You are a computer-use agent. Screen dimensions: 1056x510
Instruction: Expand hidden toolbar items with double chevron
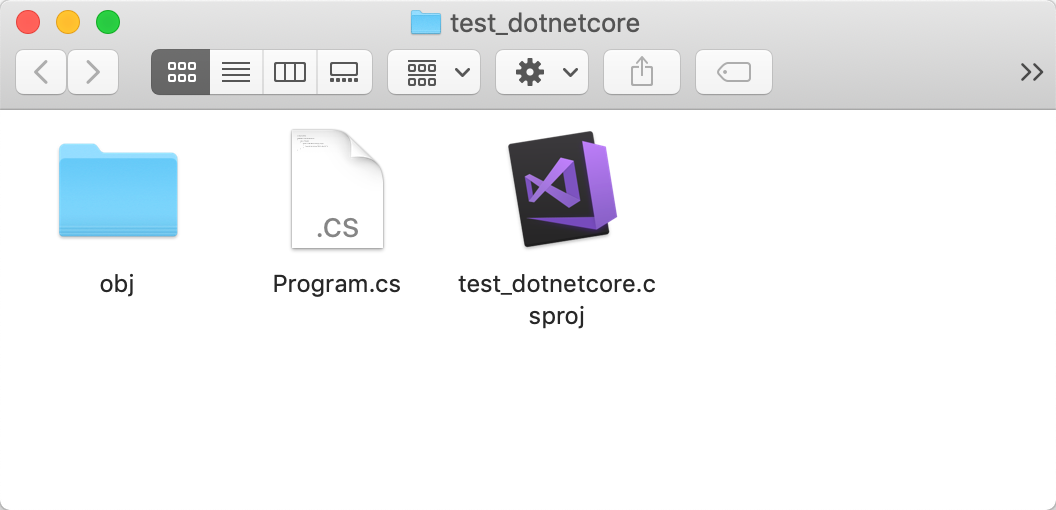click(1031, 72)
